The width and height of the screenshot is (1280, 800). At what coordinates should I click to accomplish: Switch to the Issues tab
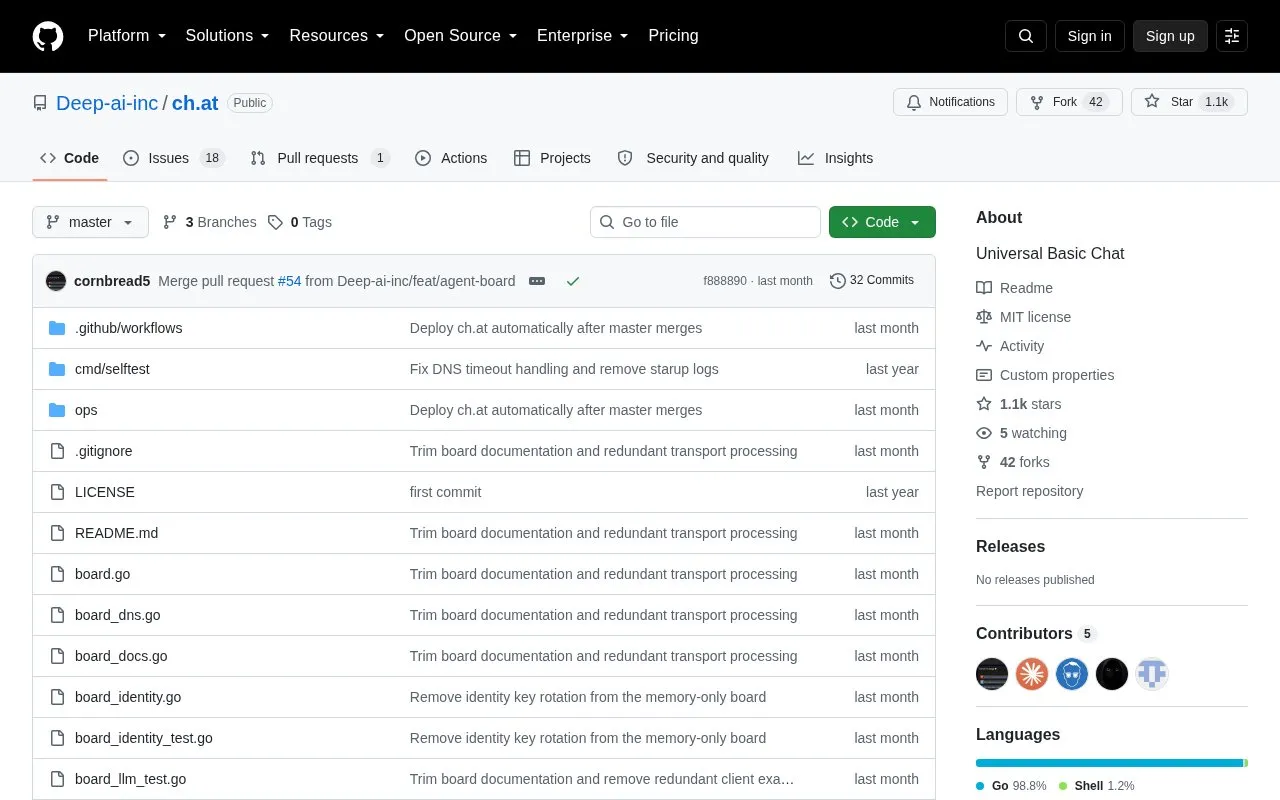point(174,158)
